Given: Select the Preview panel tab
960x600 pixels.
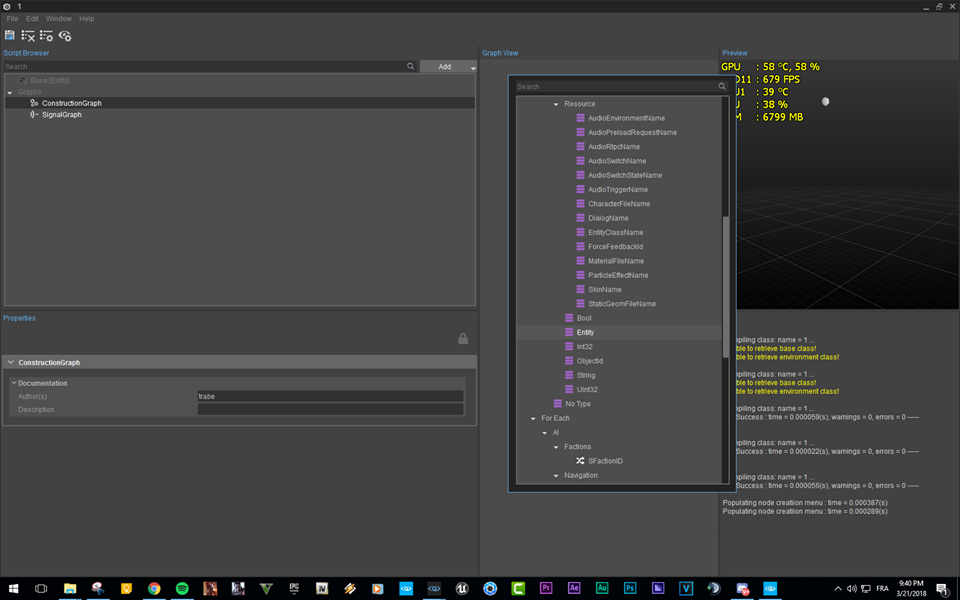Looking at the screenshot, I should [735, 53].
